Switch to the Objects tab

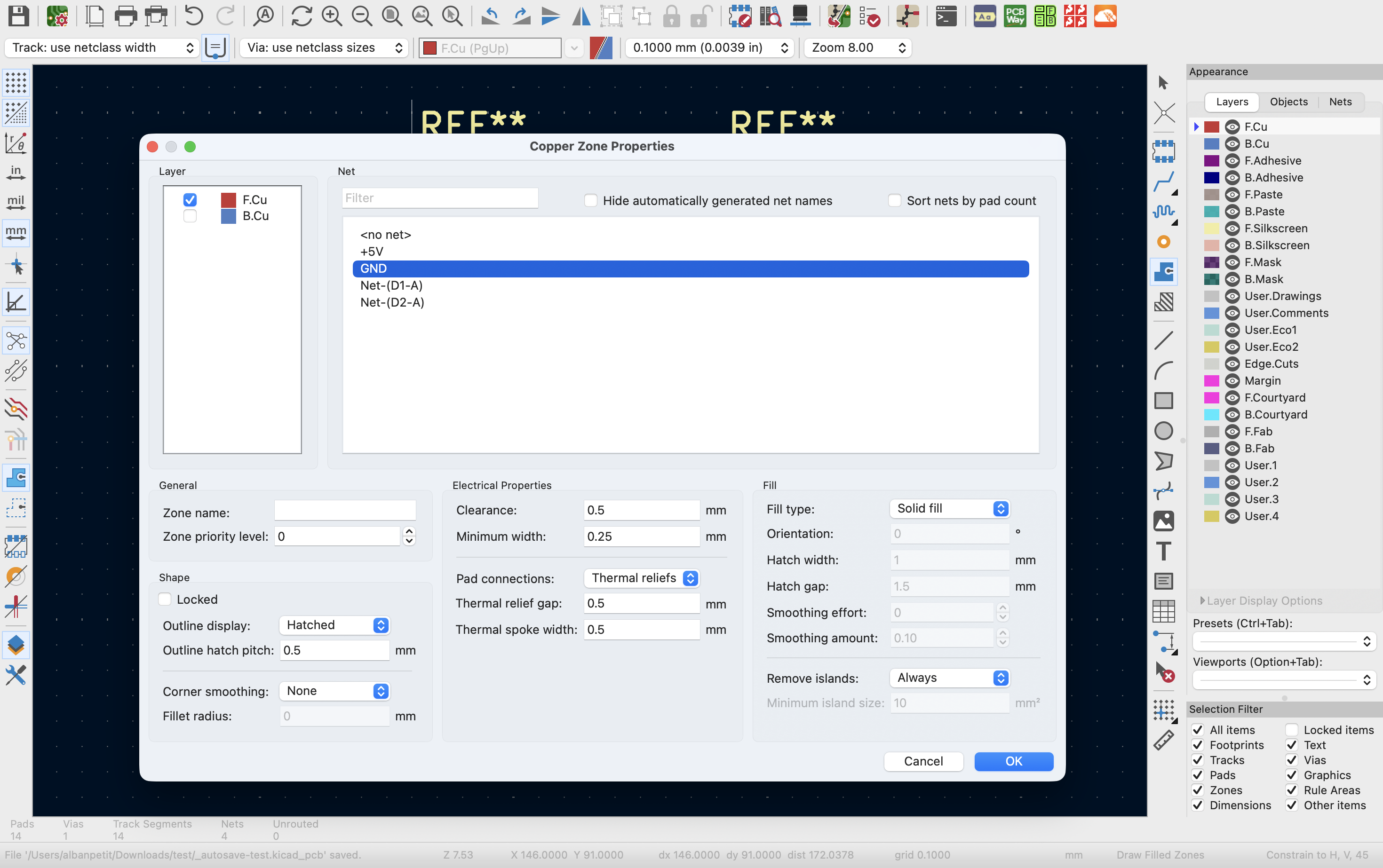1288,102
